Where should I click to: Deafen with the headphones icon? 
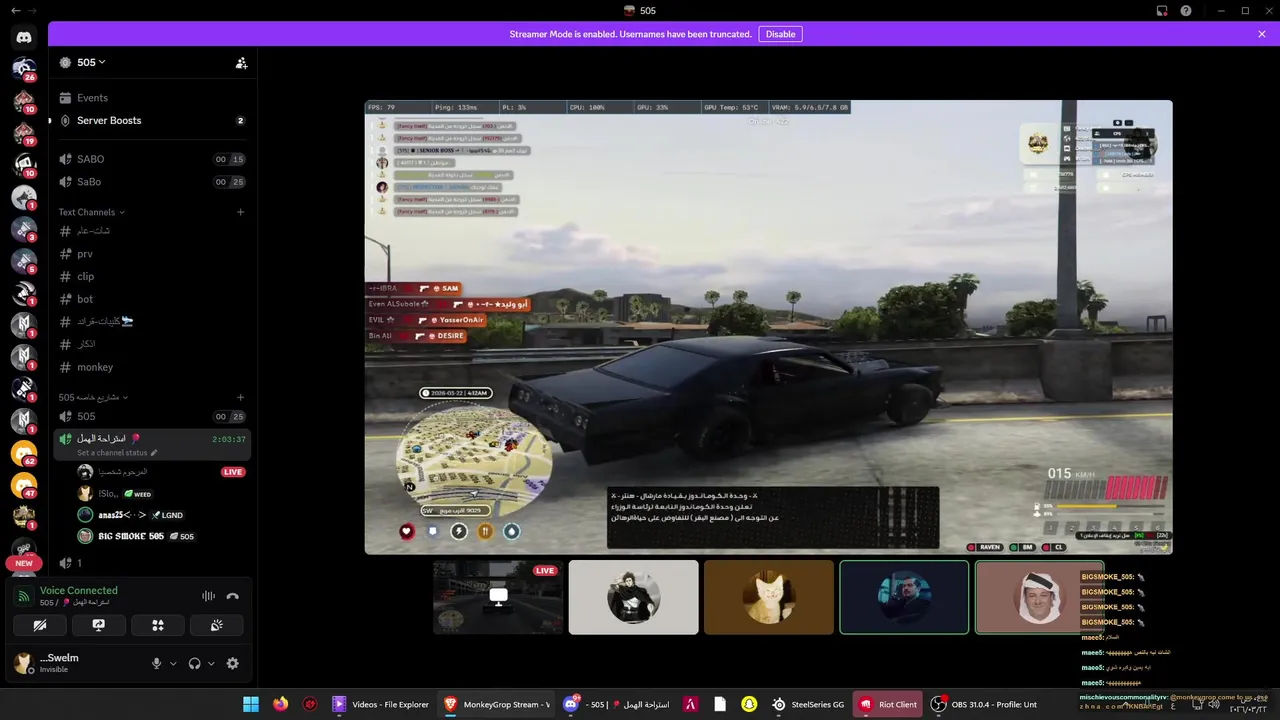pos(194,663)
